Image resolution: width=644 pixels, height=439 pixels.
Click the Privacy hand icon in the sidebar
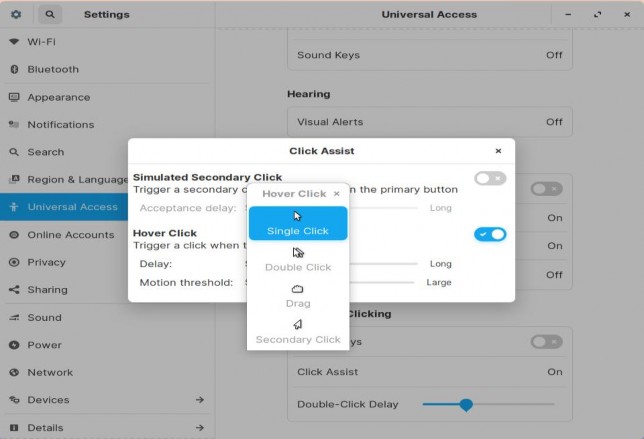click(x=14, y=262)
